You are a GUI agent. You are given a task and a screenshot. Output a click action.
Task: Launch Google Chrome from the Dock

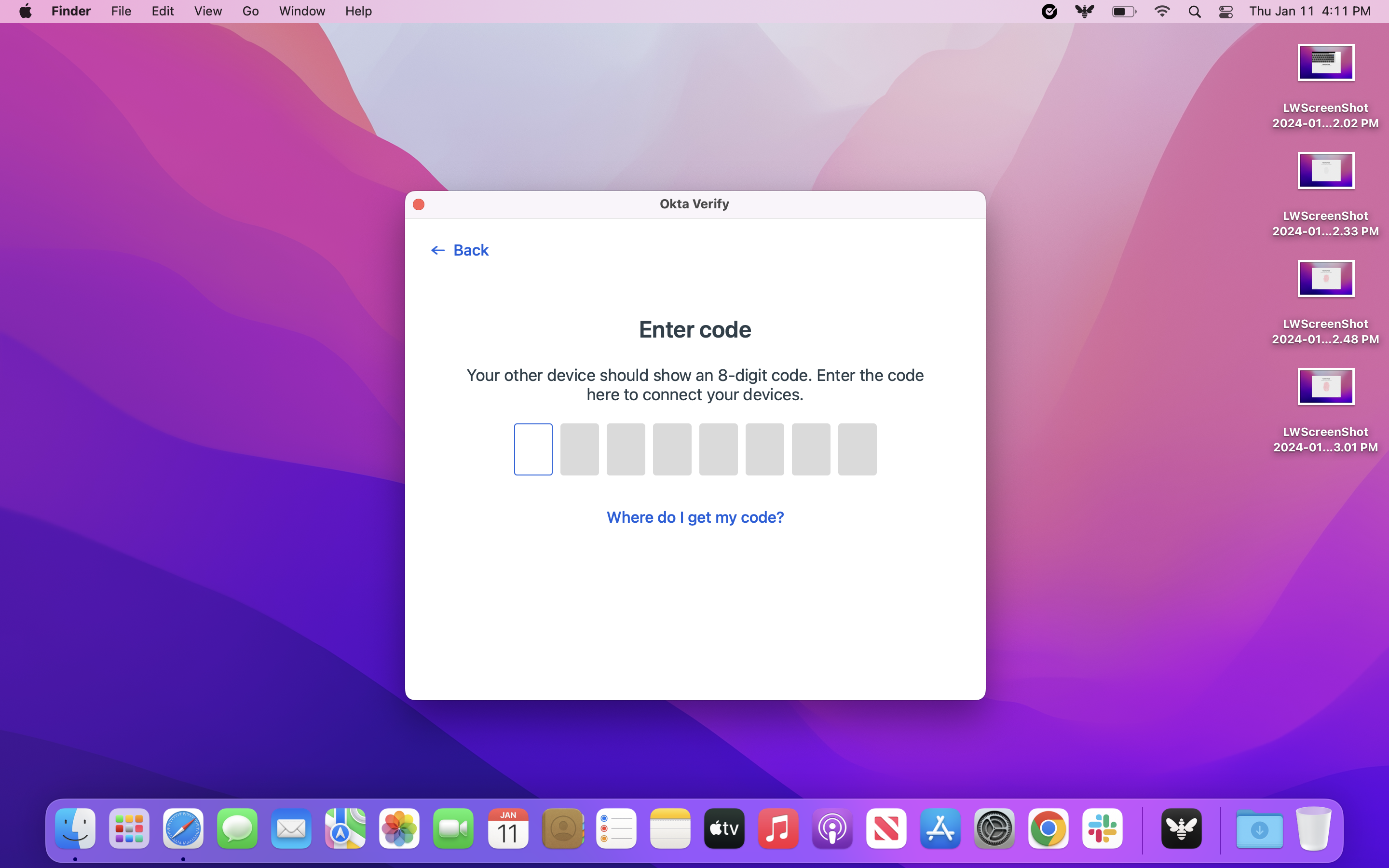1048,828
